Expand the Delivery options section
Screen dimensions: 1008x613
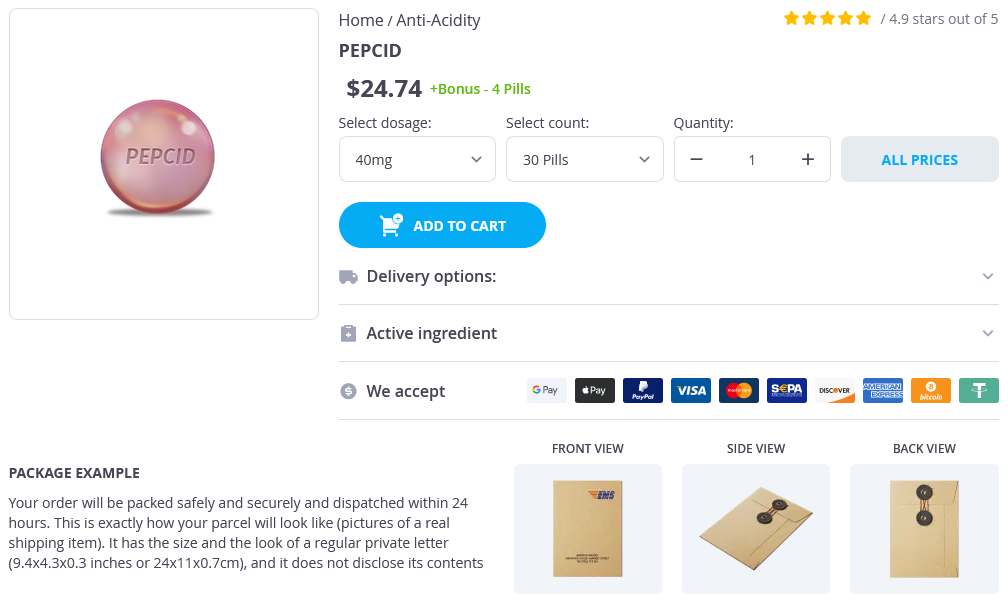[668, 277]
